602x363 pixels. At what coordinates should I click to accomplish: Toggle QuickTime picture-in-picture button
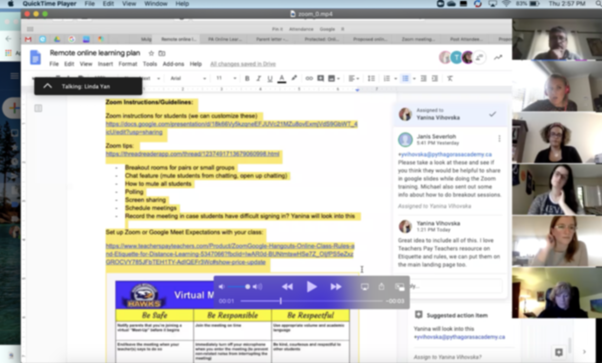(400, 287)
